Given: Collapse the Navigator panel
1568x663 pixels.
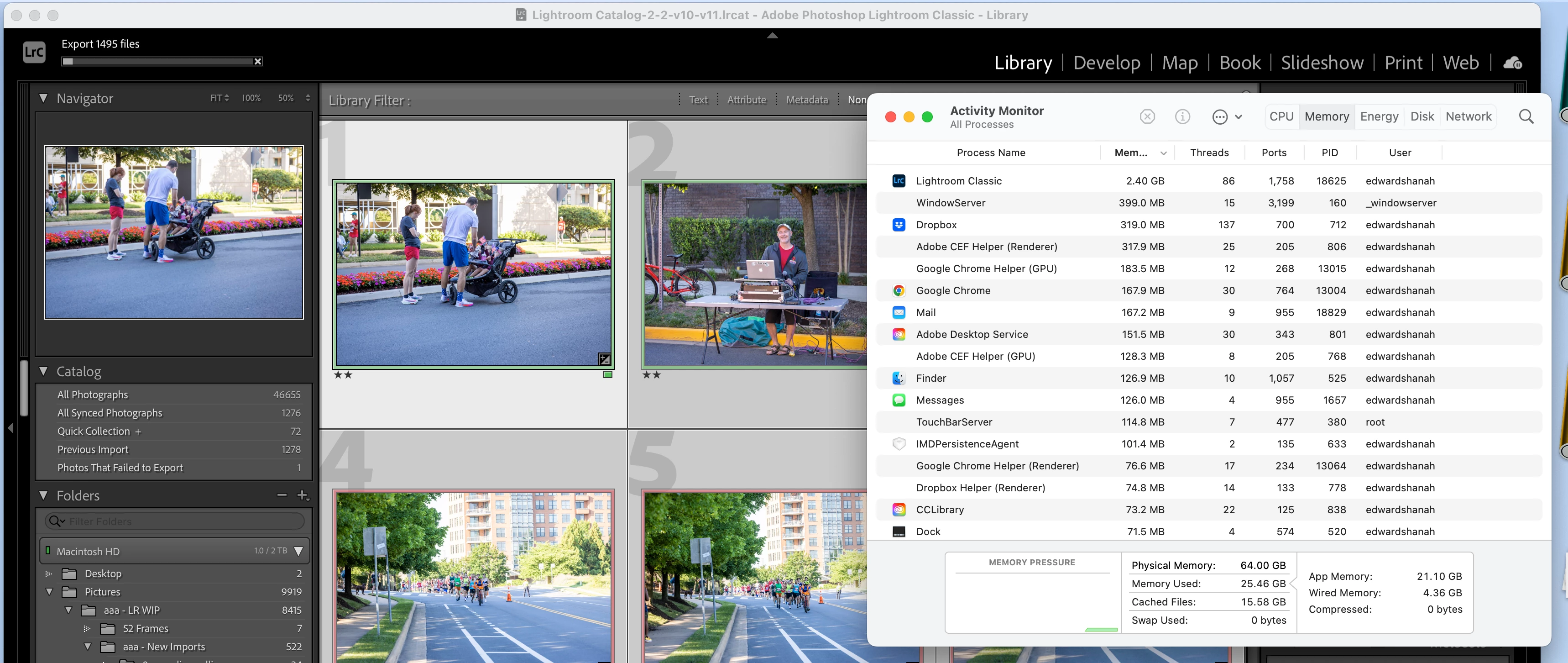Looking at the screenshot, I should (x=43, y=98).
